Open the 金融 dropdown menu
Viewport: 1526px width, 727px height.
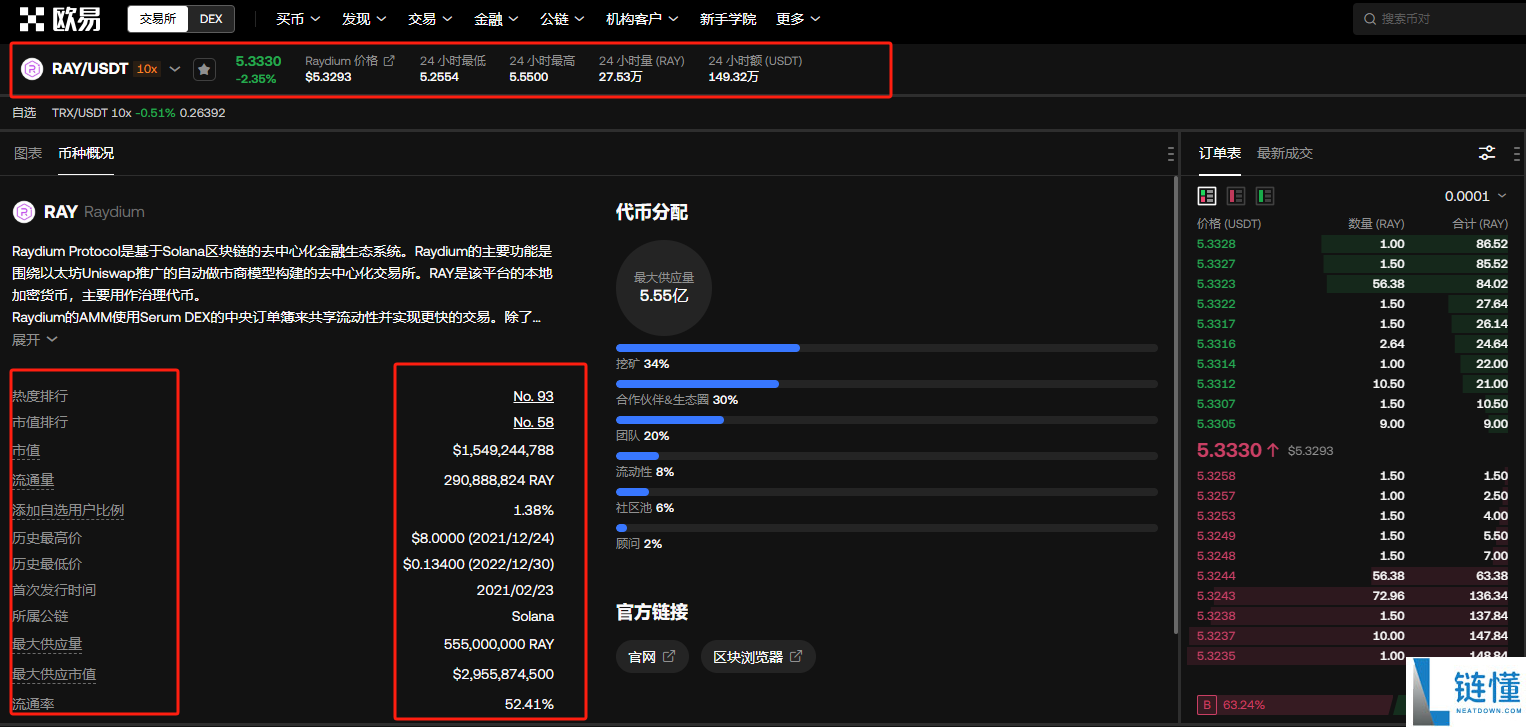click(x=496, y=19)
